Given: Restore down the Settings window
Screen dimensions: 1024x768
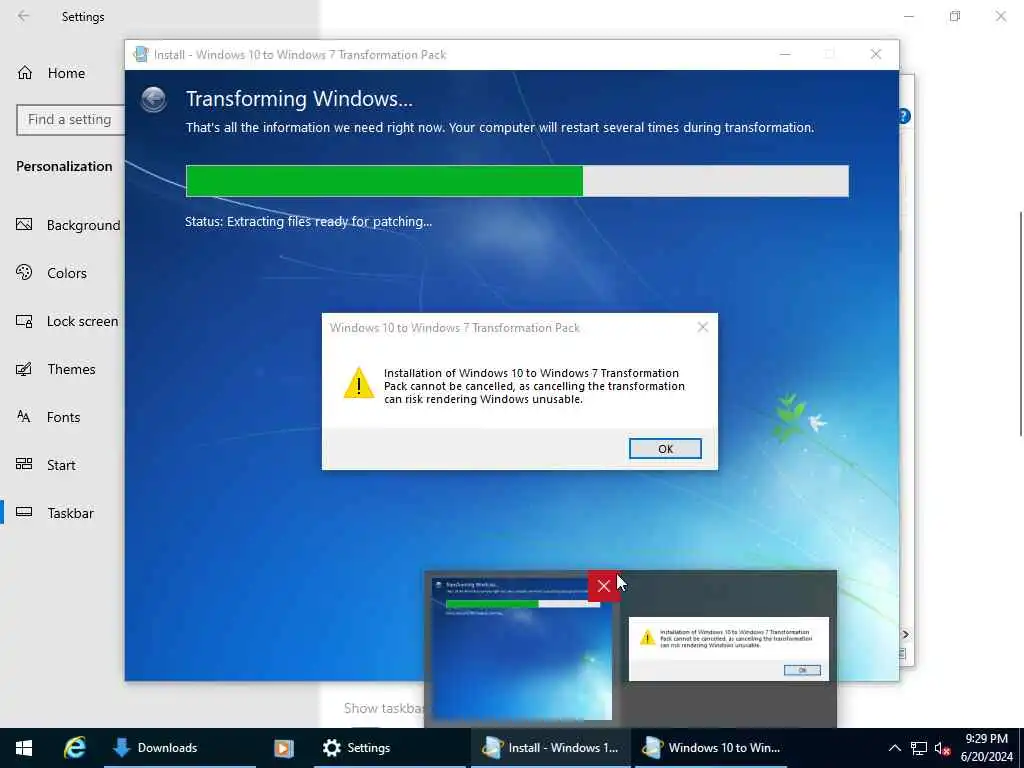Looking at the screenshot, I should pyautogui.click(x=955, y=16).
